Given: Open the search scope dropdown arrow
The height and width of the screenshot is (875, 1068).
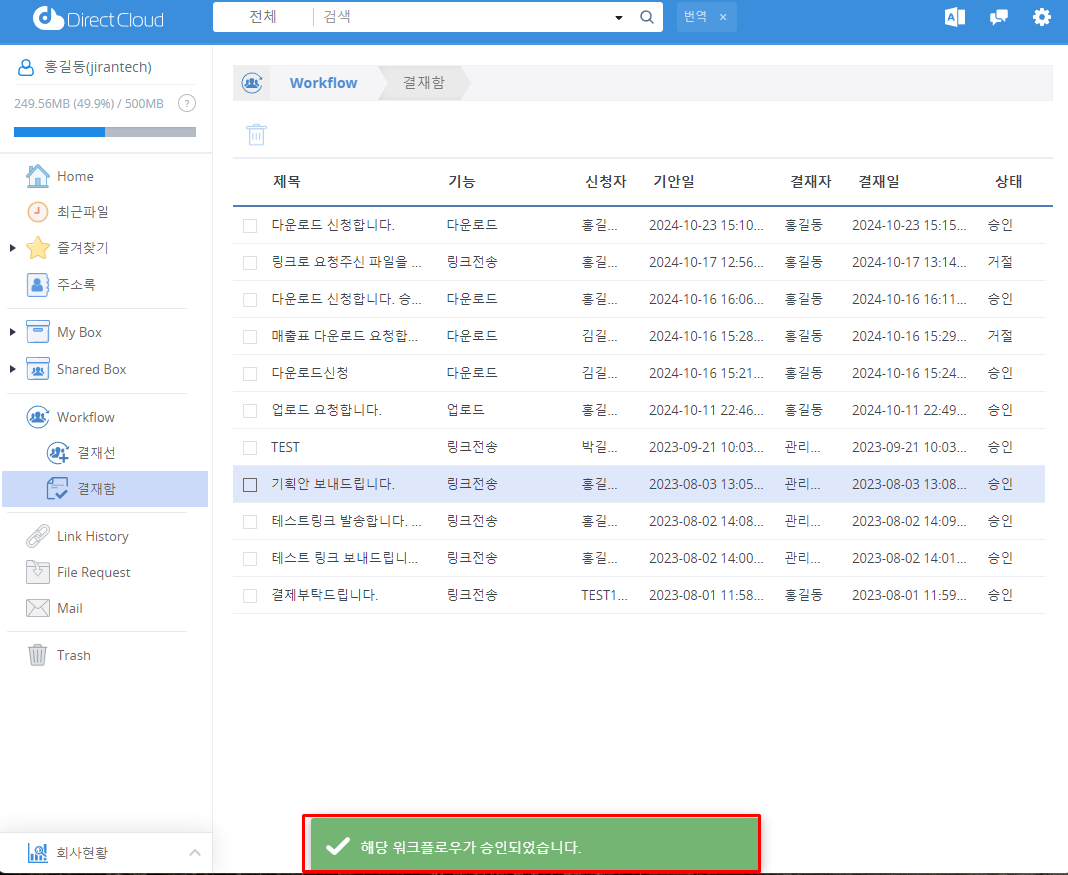Looking at the screenshot, I should [618, 18].
